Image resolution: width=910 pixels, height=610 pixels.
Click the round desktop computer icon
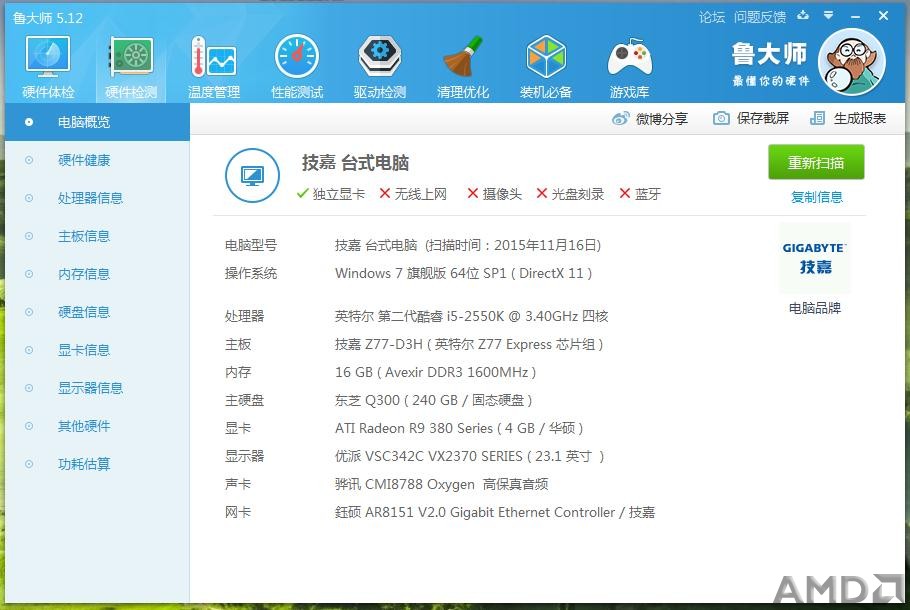(x=252, y=175)
